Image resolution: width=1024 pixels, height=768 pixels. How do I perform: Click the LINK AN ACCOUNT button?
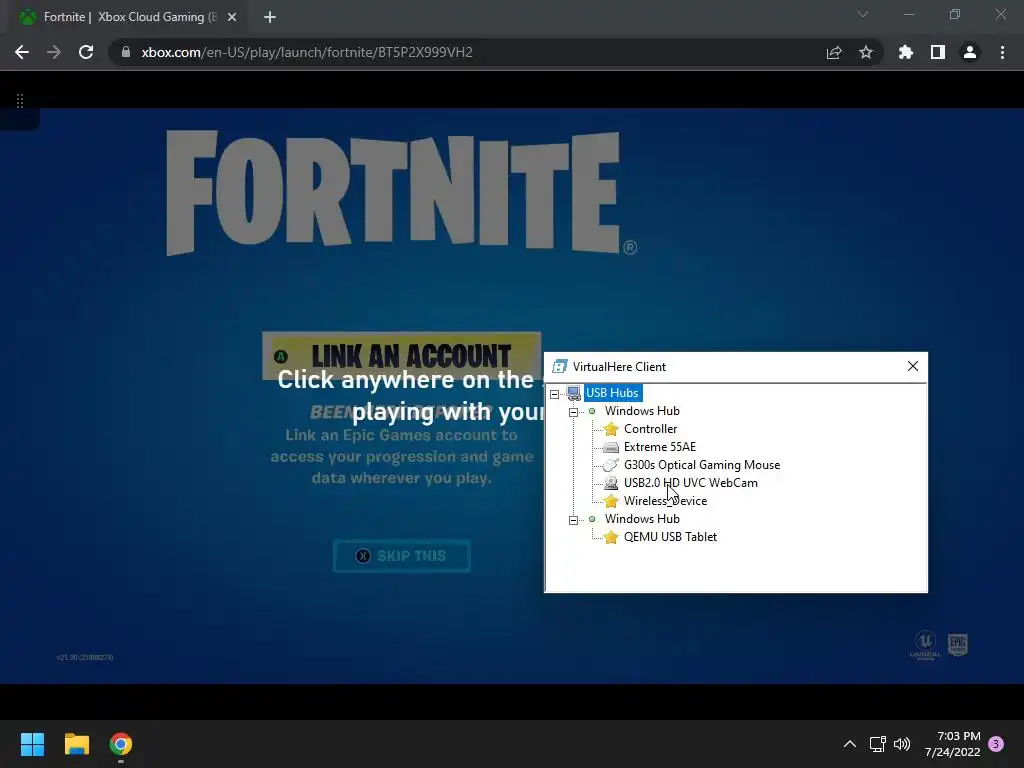[x=402, y=356]
